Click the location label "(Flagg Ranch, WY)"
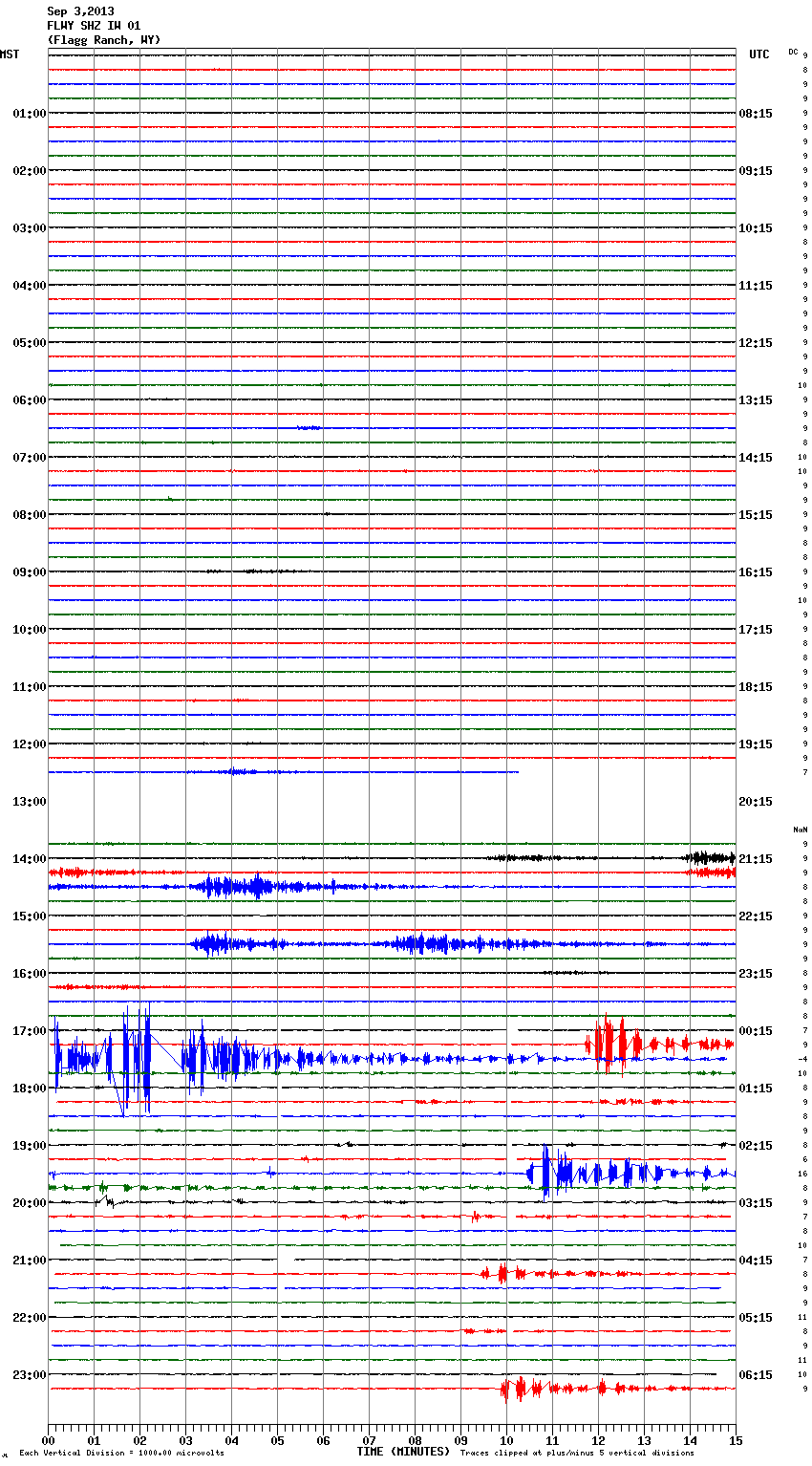This screenshot has width=812, height=1466. (x=104, y=40)
